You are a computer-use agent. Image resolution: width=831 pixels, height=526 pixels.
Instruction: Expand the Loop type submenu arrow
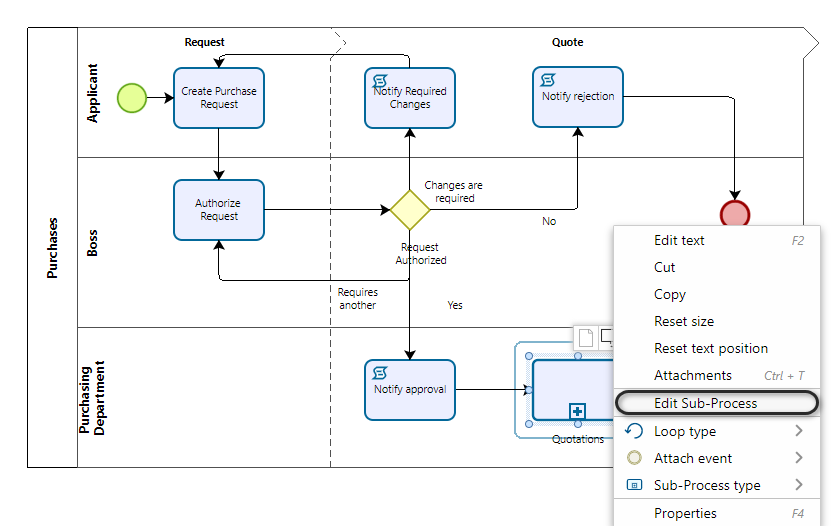[799, 431]
